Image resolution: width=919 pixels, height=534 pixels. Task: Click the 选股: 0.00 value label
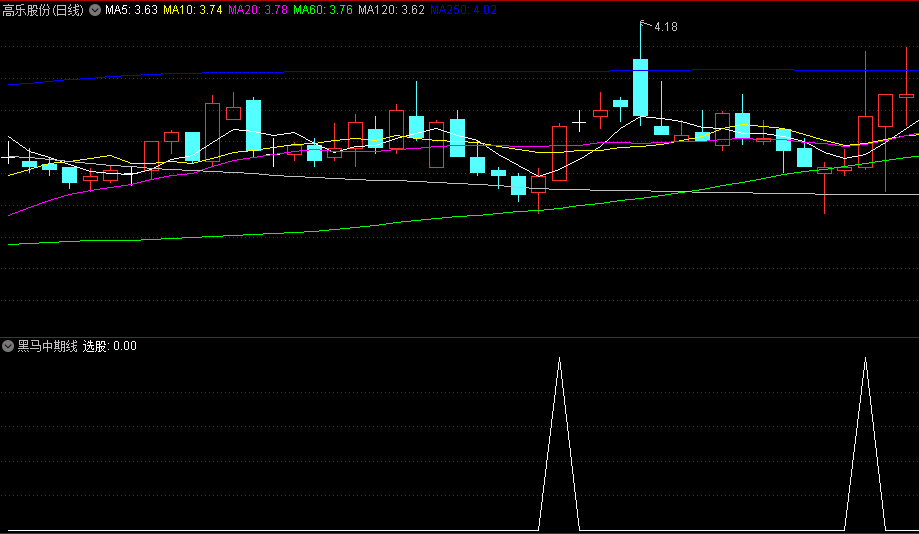point(110,346)
